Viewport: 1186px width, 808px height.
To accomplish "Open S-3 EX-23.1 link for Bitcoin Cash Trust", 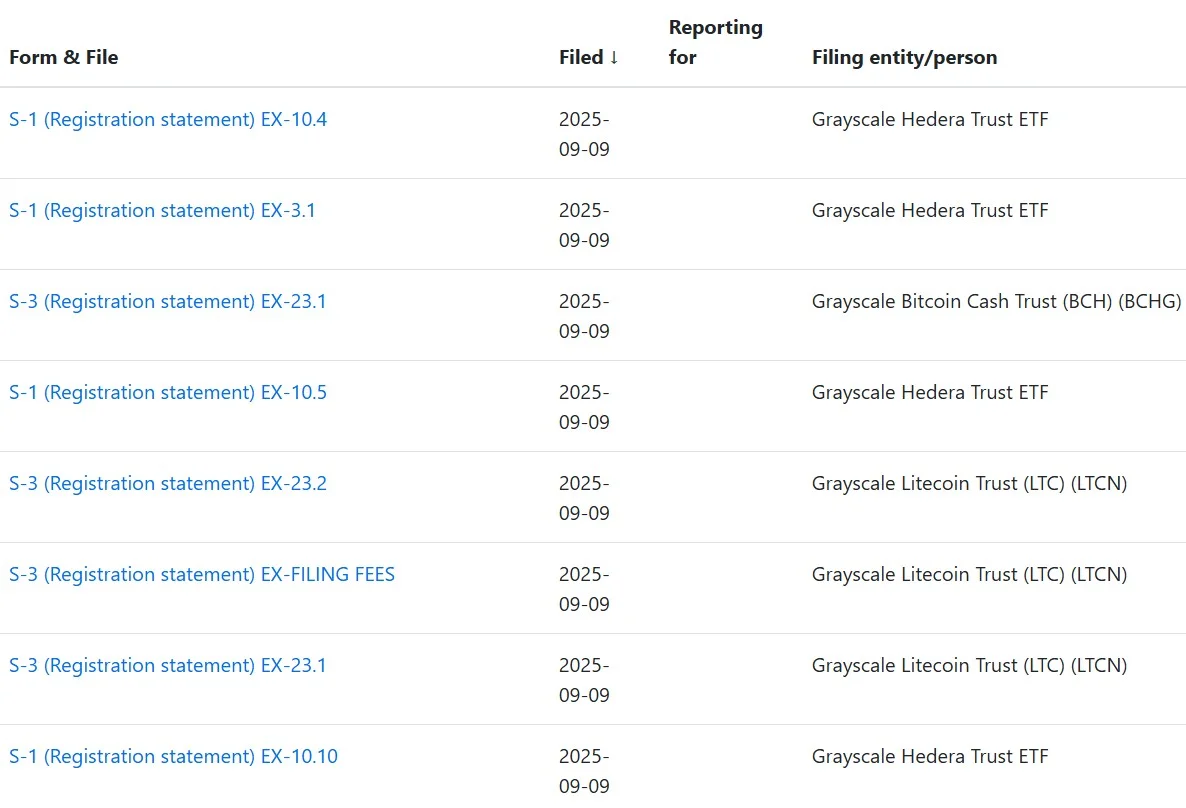I will pos(168,301).
